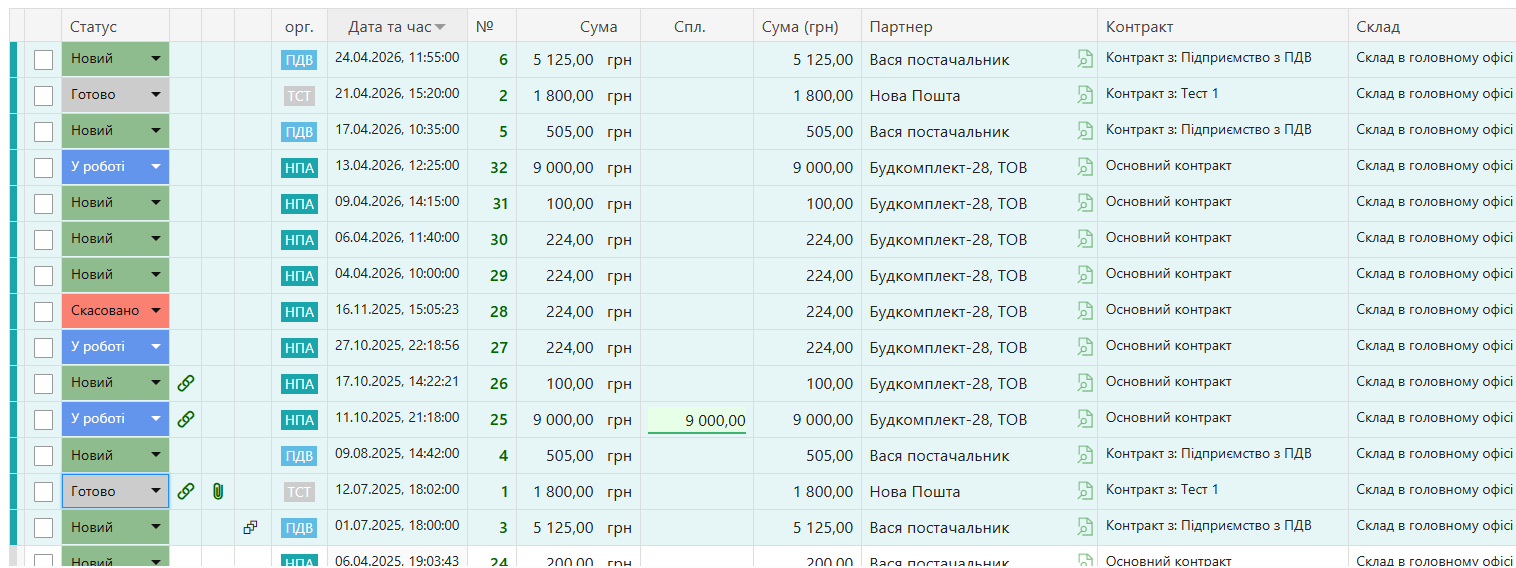
Task: Click the chain link icon in order 25 row
Action: coord(186,419)
